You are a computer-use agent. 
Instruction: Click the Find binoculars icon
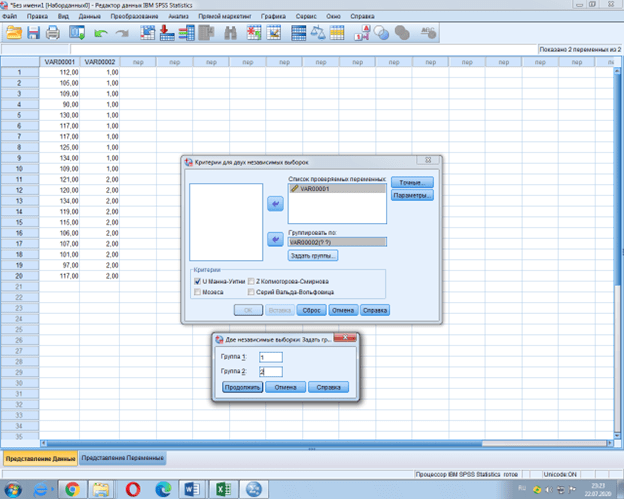[230, 33]
